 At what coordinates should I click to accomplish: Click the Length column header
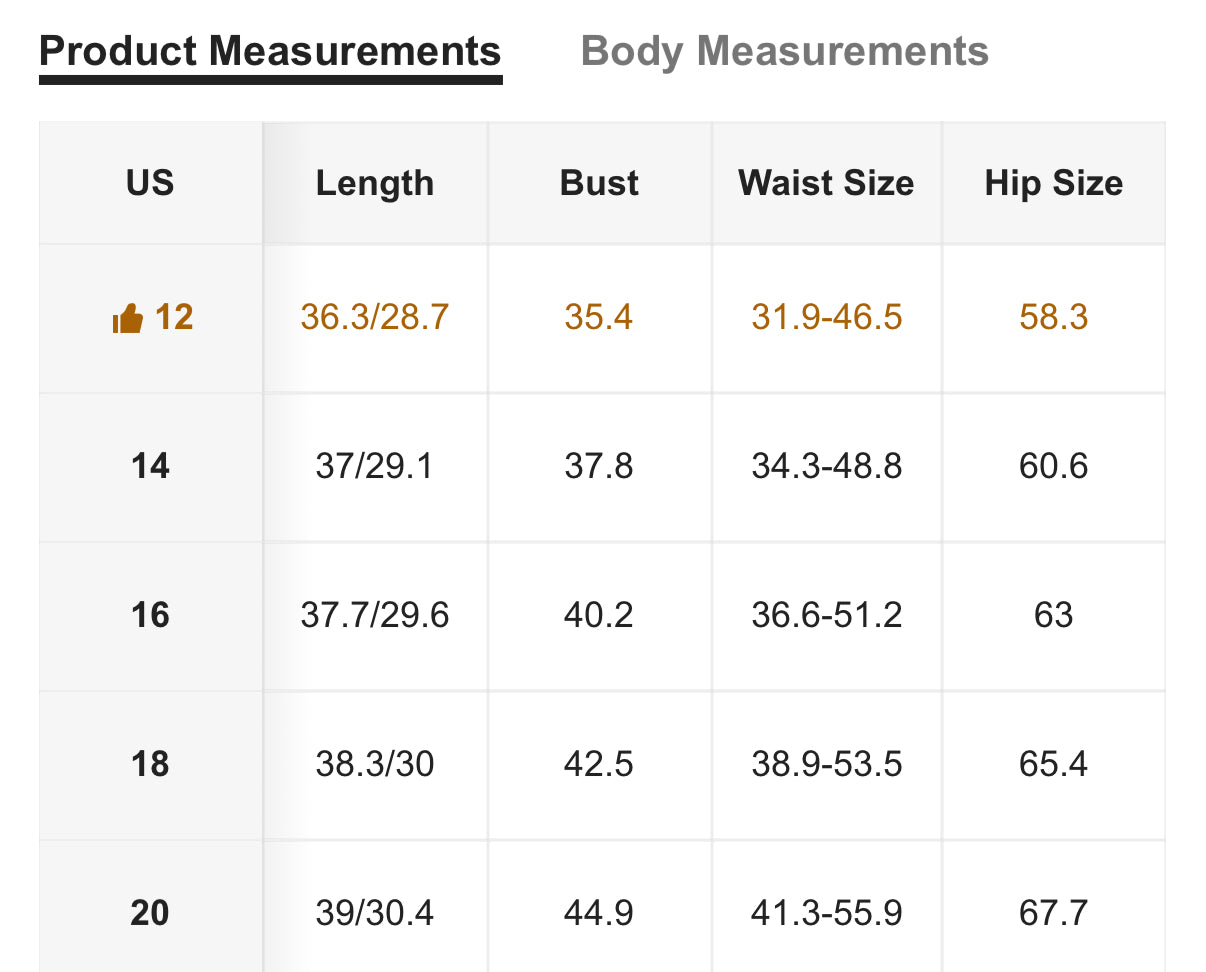tap(375, 183)
